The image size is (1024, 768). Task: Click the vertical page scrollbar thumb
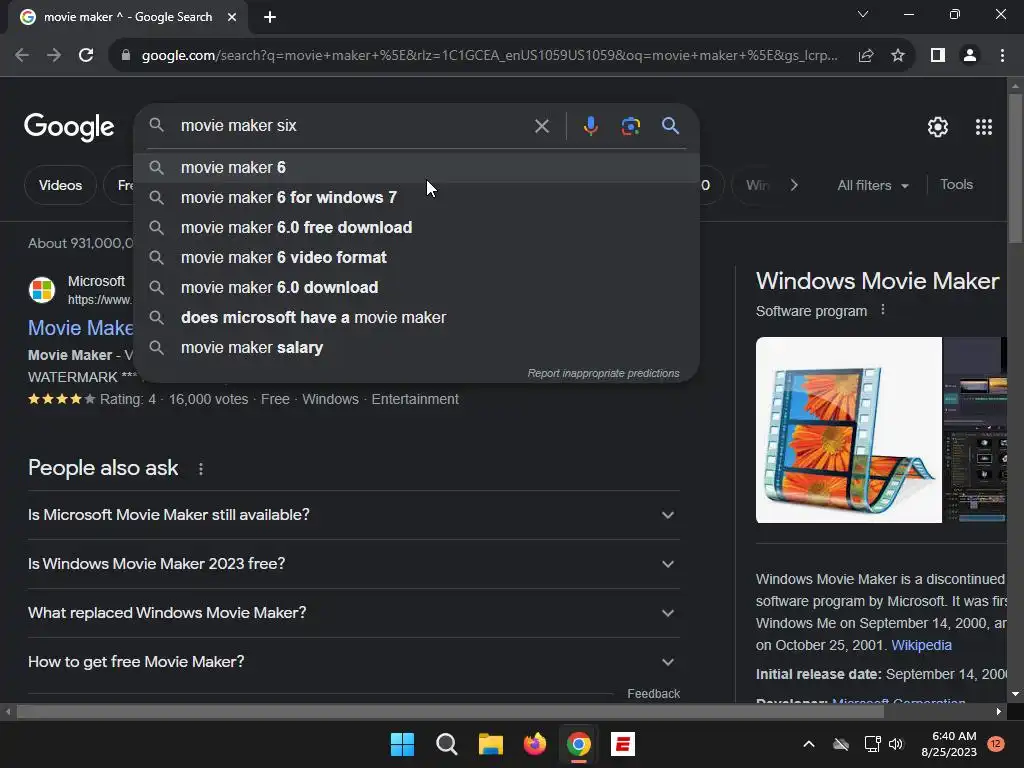1015,168
